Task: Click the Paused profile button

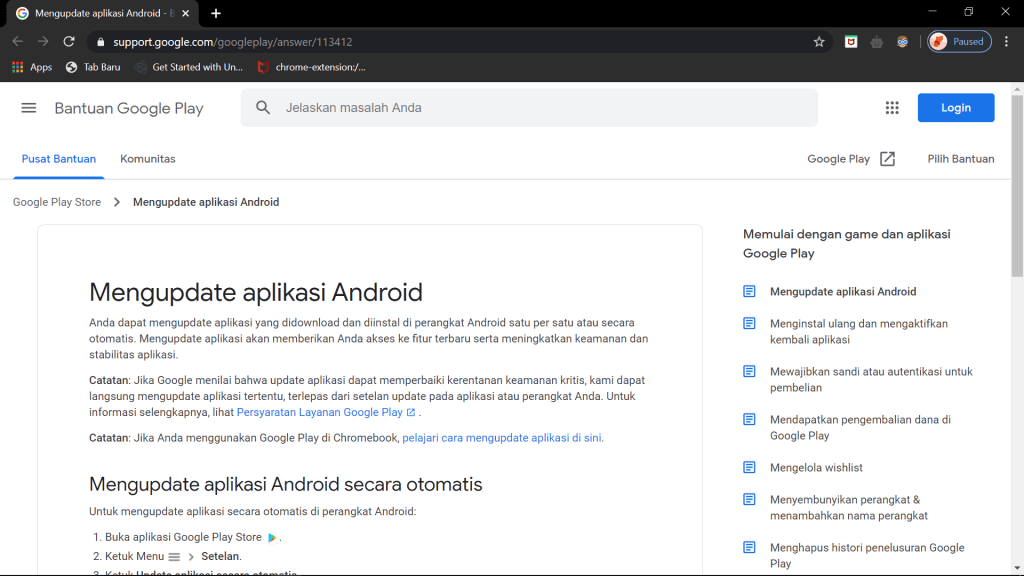Action: point(959,42)
